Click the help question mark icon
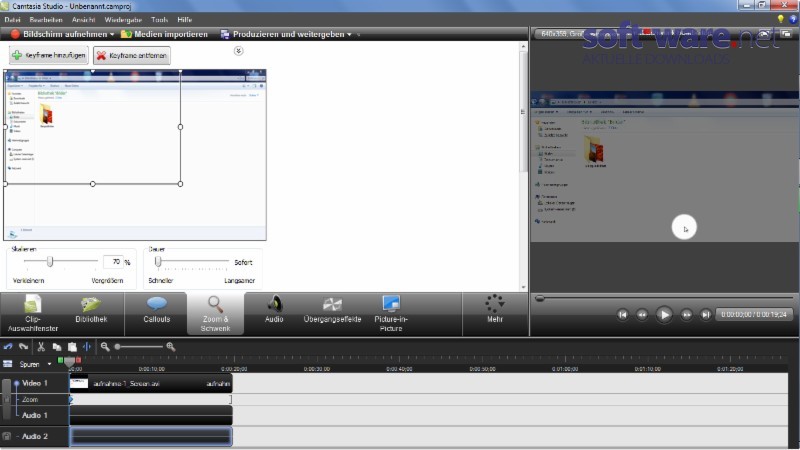Viewport: 800px width, 450px height. [793, 19]
